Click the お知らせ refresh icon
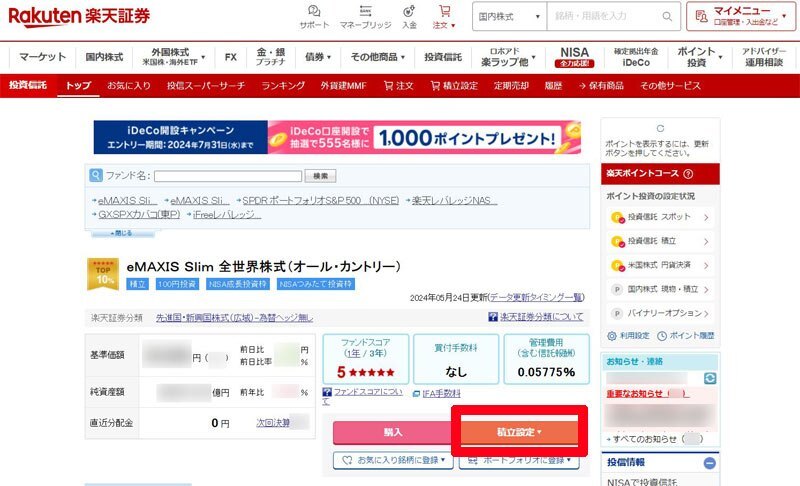The image size is (800, 486). (x=710, y=378)
